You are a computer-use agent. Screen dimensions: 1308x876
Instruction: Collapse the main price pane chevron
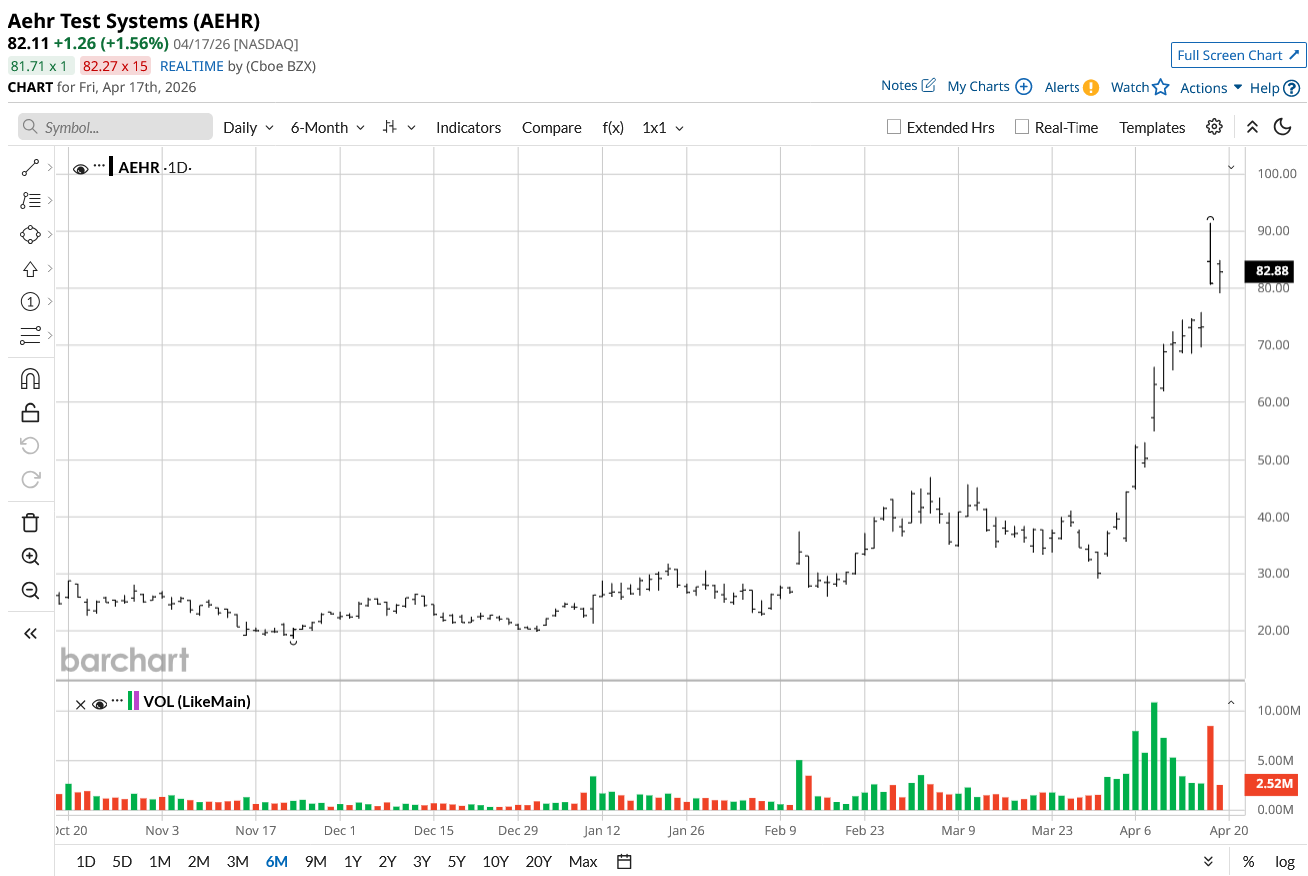coord(1231,167)
